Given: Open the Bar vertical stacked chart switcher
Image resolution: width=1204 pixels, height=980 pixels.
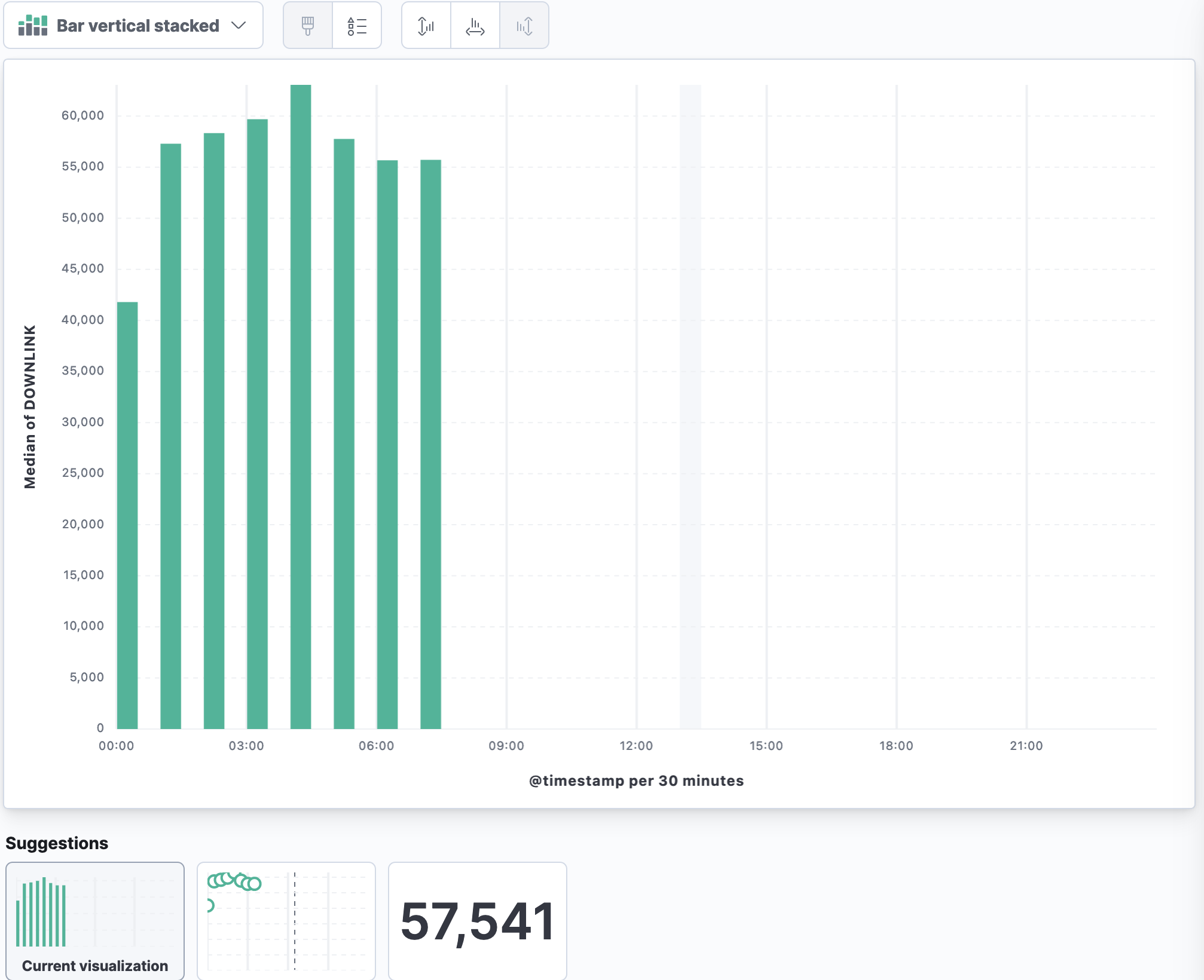Looking at the screenshot, I should tap(137, 26).
